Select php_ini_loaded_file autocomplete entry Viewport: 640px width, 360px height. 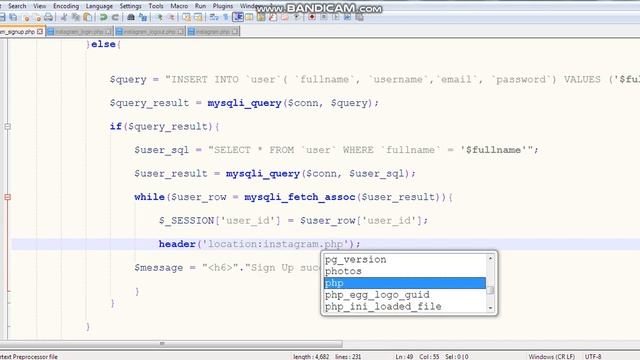point(405,307)
